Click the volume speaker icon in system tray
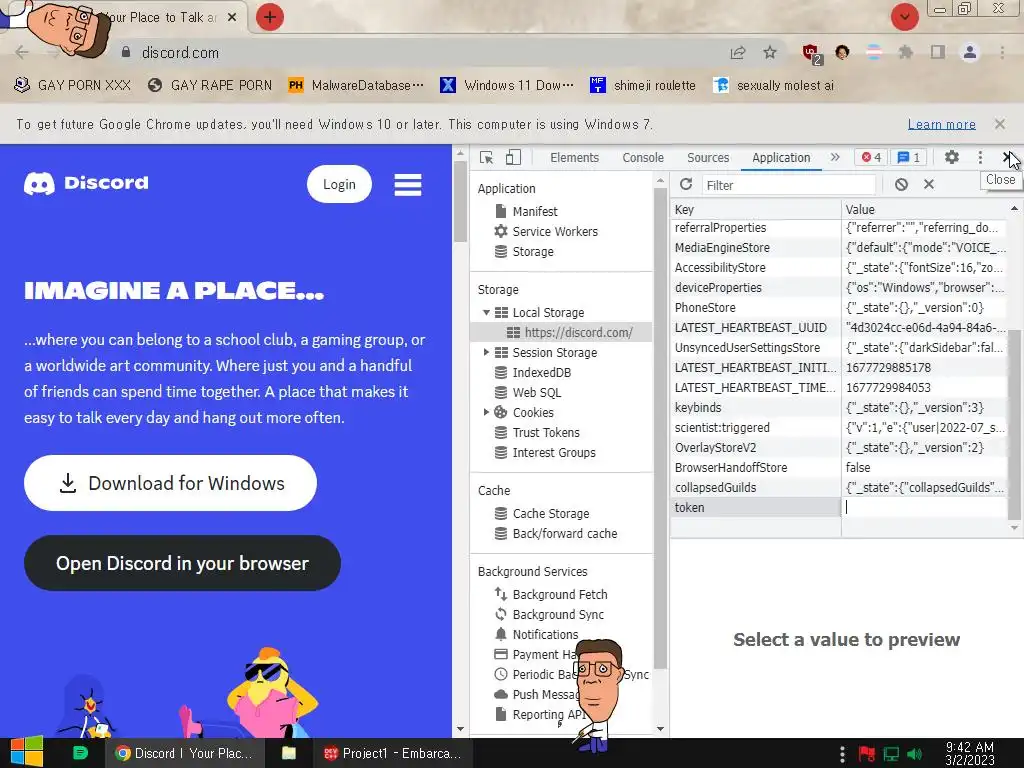Viewport: 1024px width, 768px height. pos(914,754)
